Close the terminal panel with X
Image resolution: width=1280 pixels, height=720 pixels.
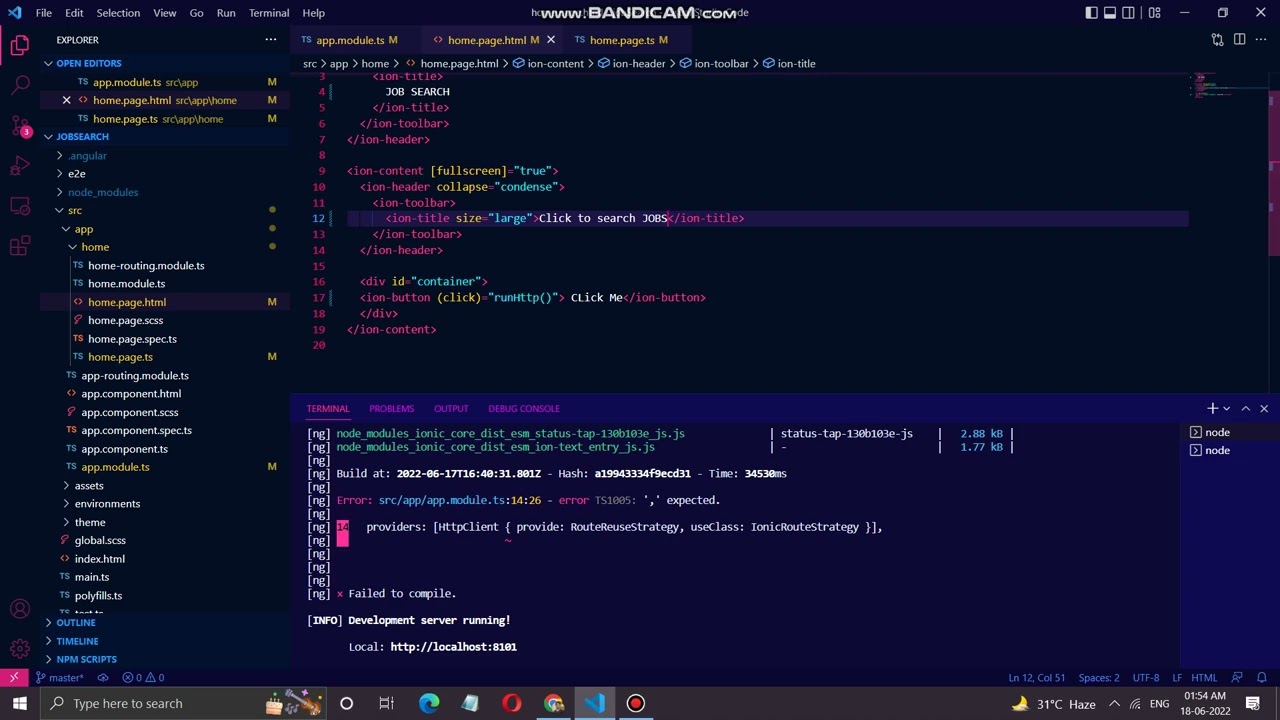[x=1264, y=408]
